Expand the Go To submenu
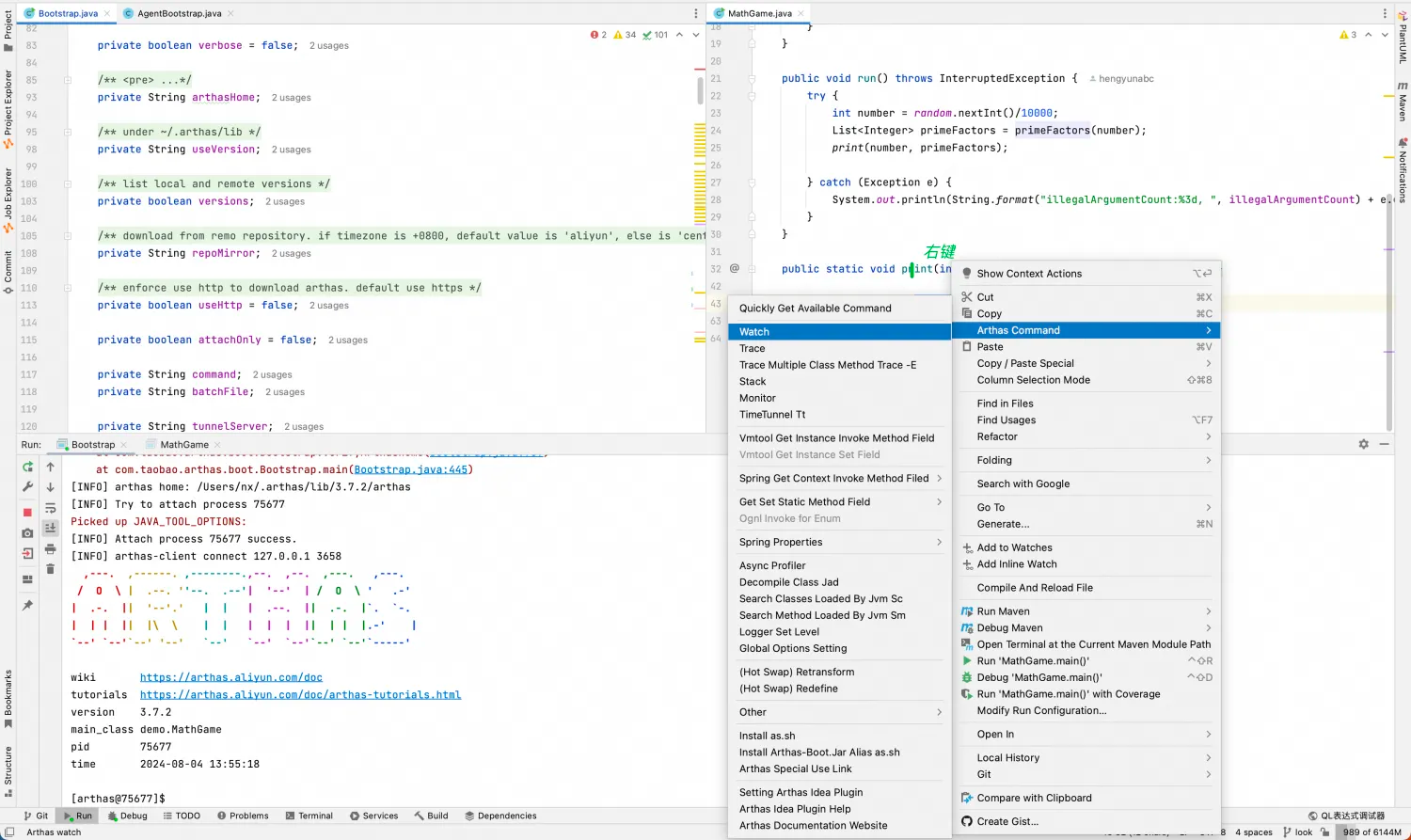This screenshot has width=1411, height=840. pyautogui.click(x=1086, y=507)
